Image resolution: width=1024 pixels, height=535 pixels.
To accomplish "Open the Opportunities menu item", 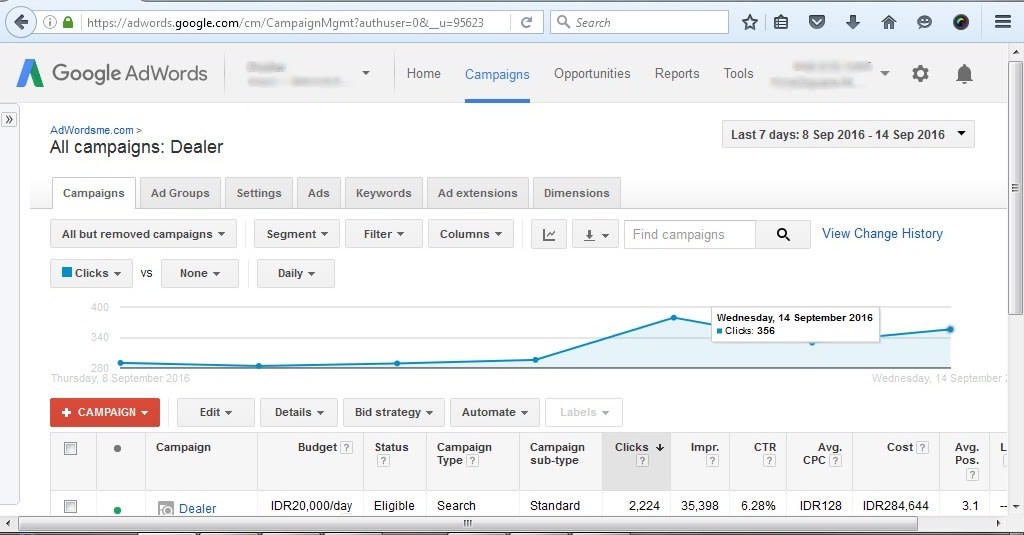I will pos(592,73).
